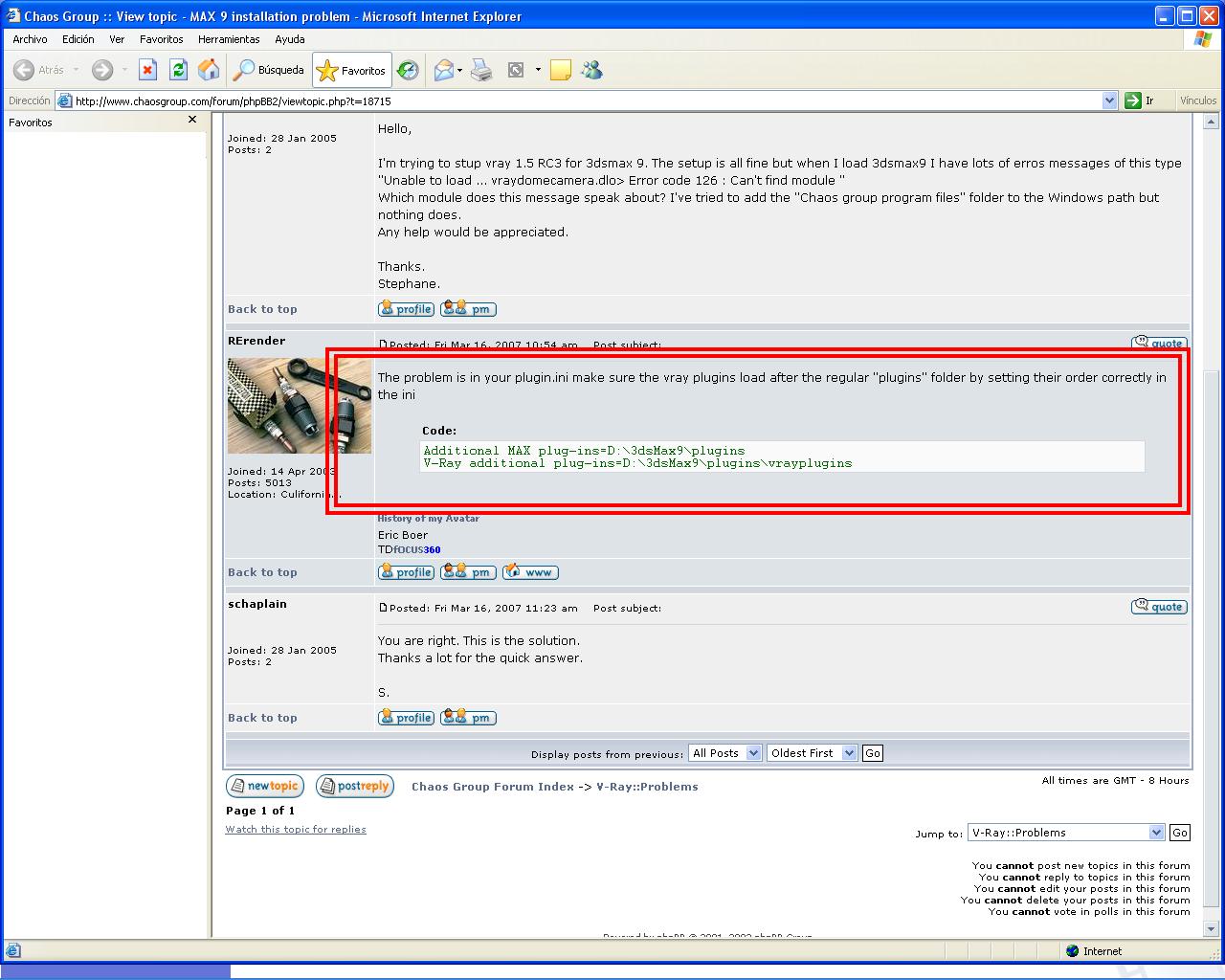This screenshot has height=980, width=1225.
Task: Go back with the Atrás button
Action: click(x=39, y=70)
